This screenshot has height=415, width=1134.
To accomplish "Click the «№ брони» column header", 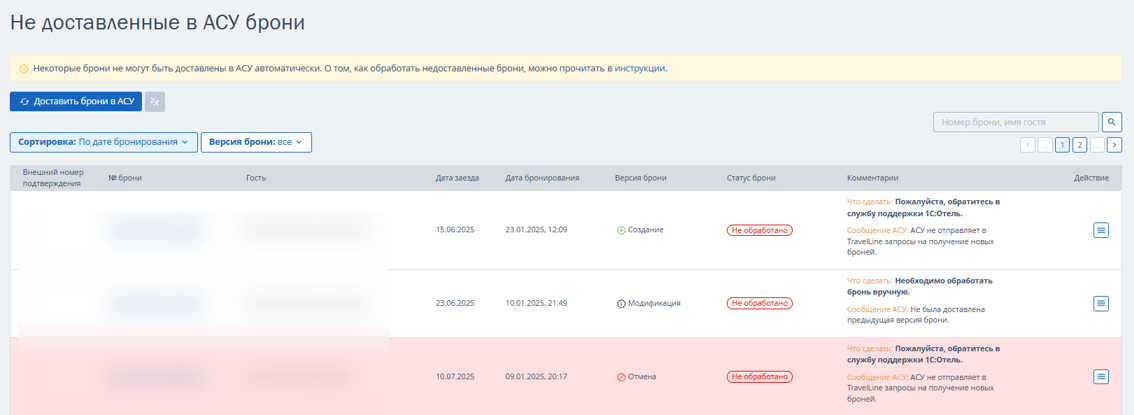I will point(125,178).
